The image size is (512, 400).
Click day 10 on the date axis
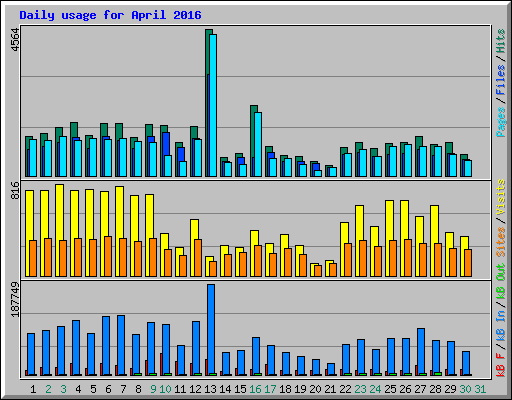tap(165, 389)
